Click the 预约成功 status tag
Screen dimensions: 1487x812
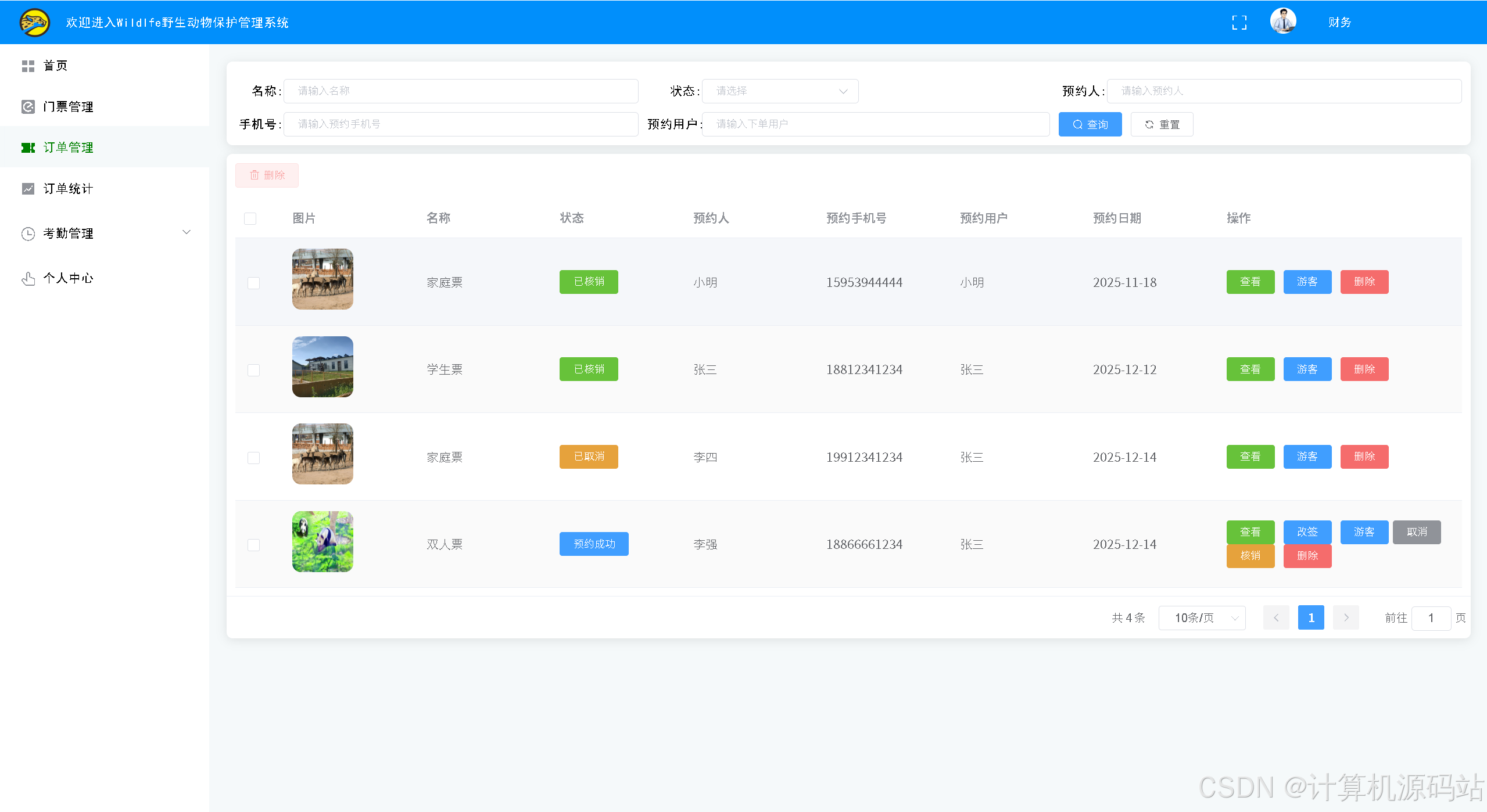[593, 544]
